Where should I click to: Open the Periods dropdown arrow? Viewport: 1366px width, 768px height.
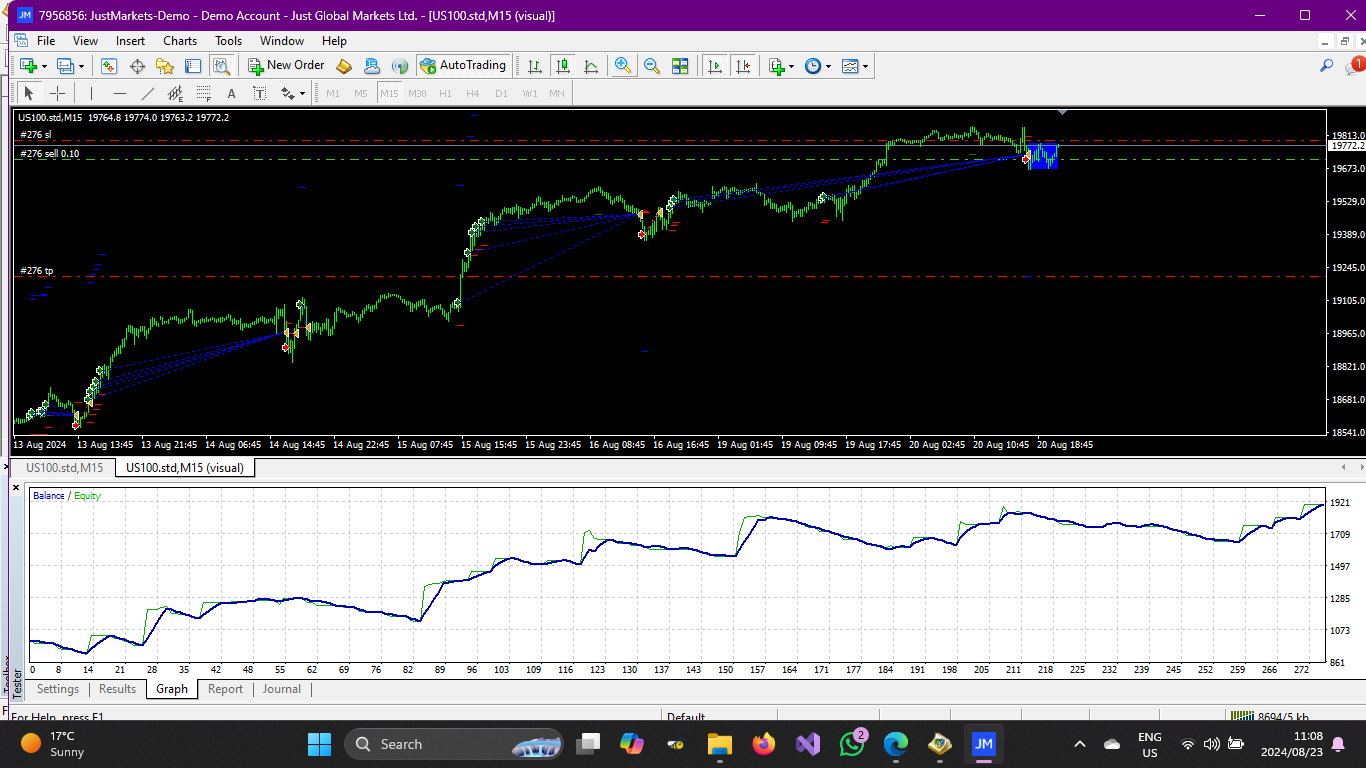(828, 66)
